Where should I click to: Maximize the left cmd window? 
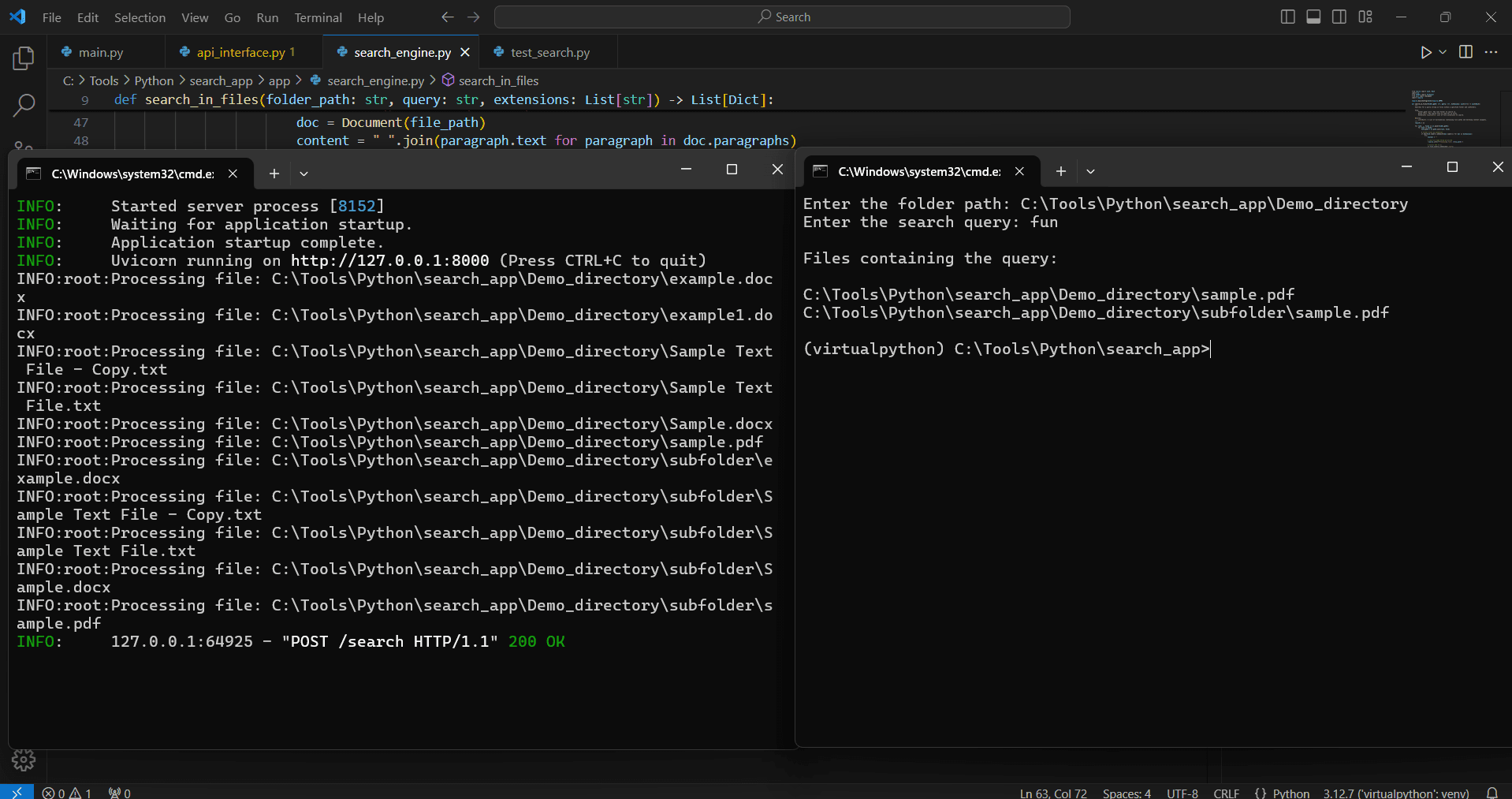(x=732, y=169)
